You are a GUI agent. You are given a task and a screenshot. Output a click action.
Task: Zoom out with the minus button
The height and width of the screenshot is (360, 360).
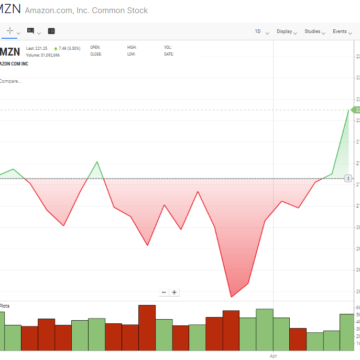coord(164,293)
